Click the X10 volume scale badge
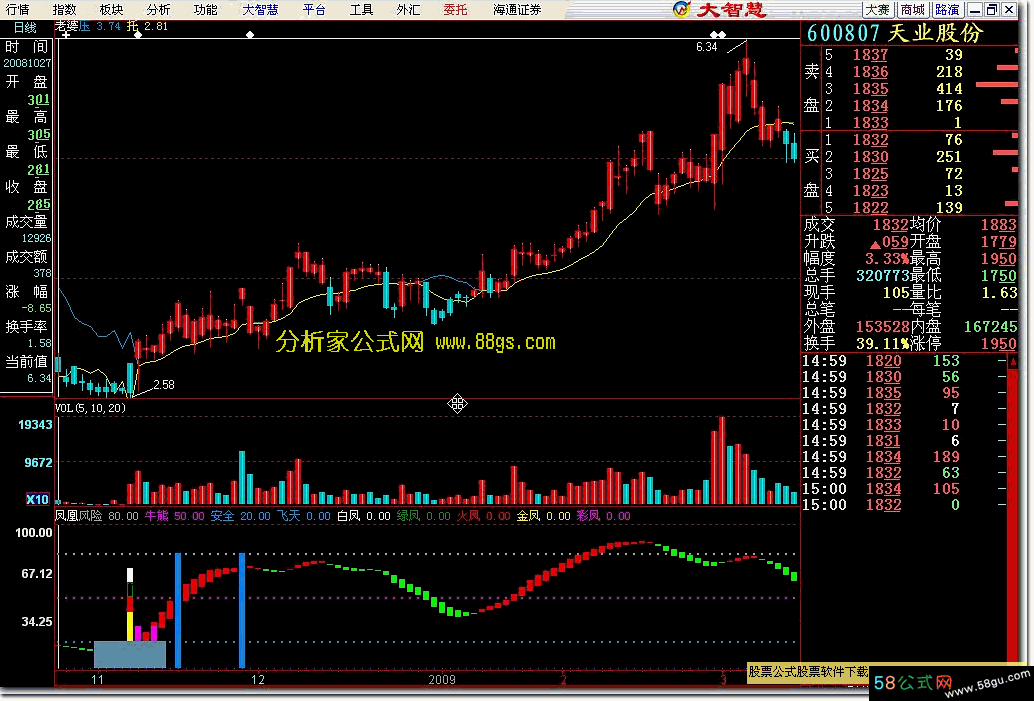This screenshot has width=1034, height=701. [x=38, y=499]
